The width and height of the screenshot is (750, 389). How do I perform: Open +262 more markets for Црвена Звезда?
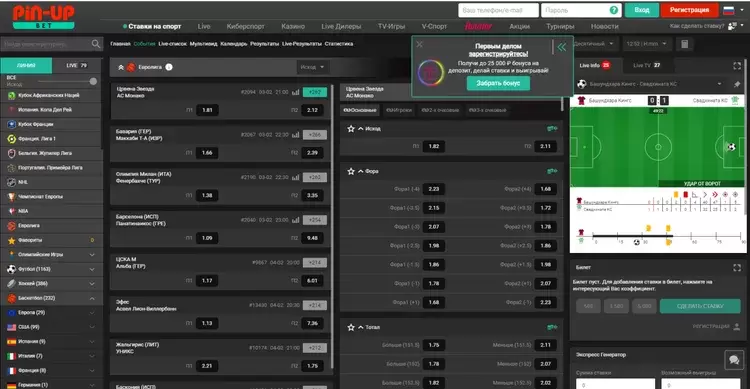pos(315,92)
